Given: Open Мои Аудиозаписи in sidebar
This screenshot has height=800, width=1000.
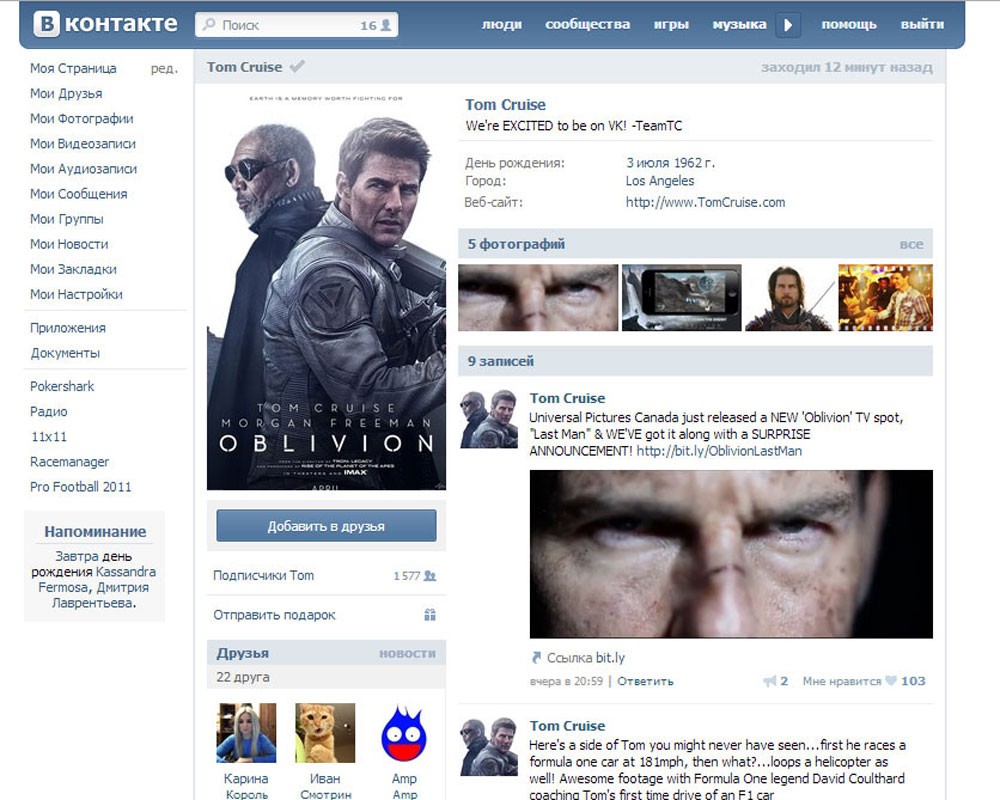Looking at the screenshot, I should click(x=84, y=168).
